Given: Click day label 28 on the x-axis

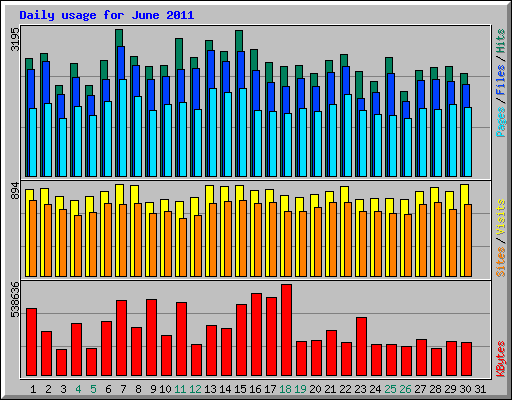Looking at the screenshot, I should 435,389.
